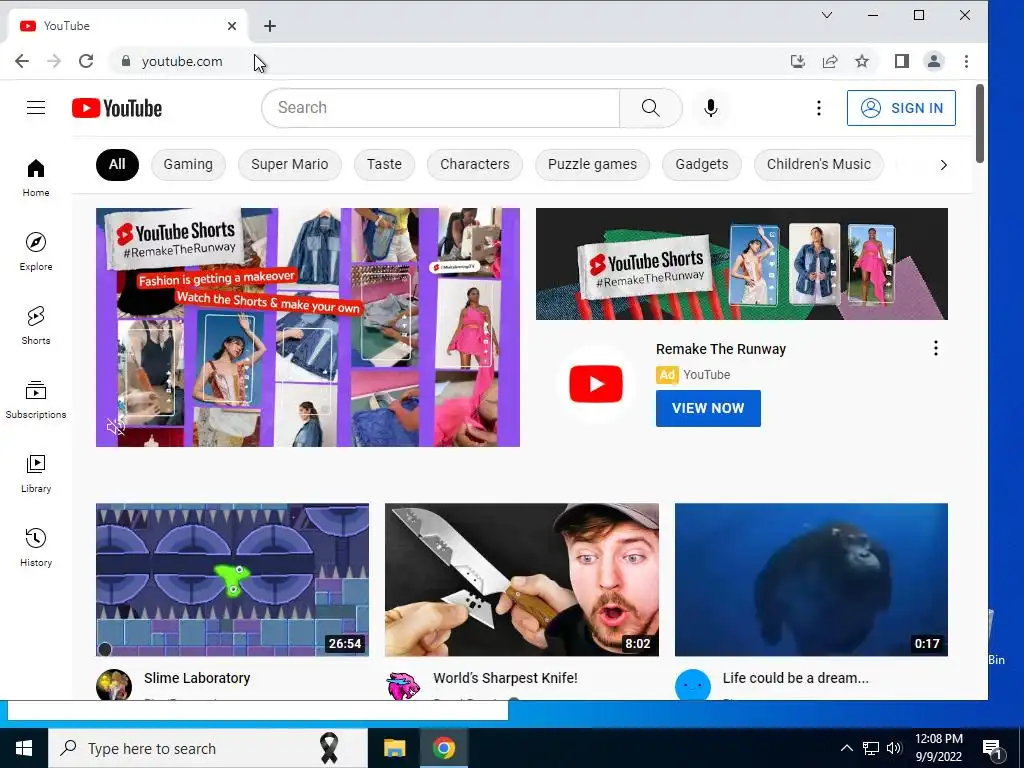Screen dimensions: 1024x768
Task: Unmute the Shorts promo video
Action: pyautogui.click(x=116, y=427)
